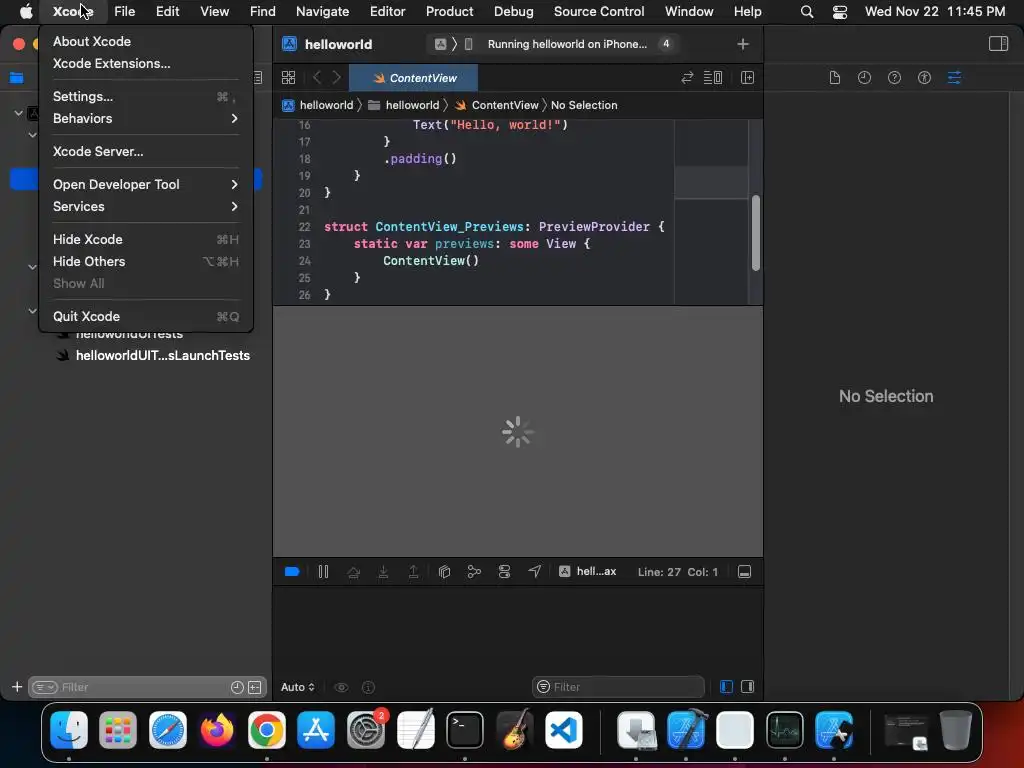Toggle source-controlled files filter
Image resolution: width=1024 pixels, height=768 pixels.
pos(255,687)
